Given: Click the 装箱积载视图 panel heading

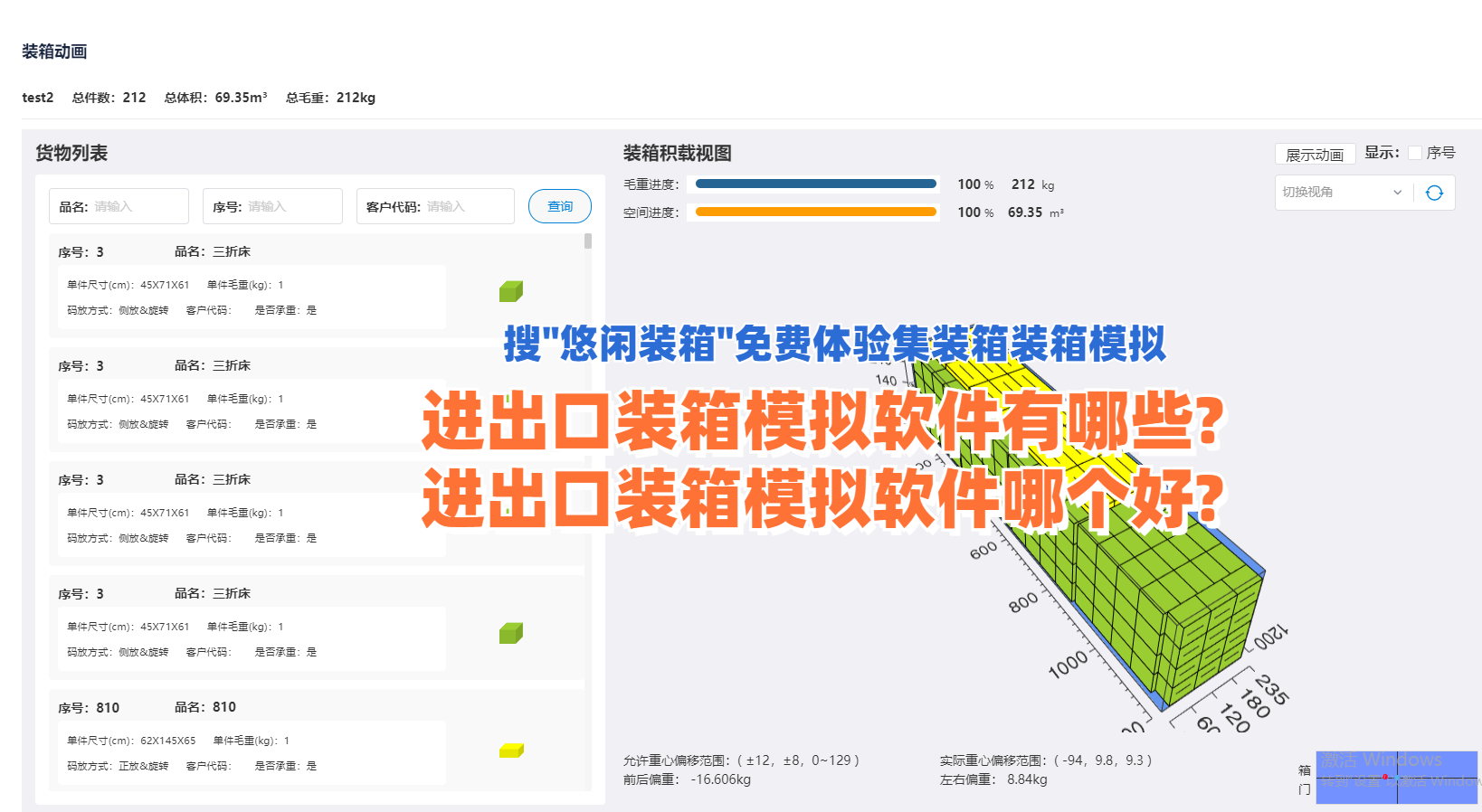Looking at the screenshot, I should pyautogui.click(x=677, y=153).
